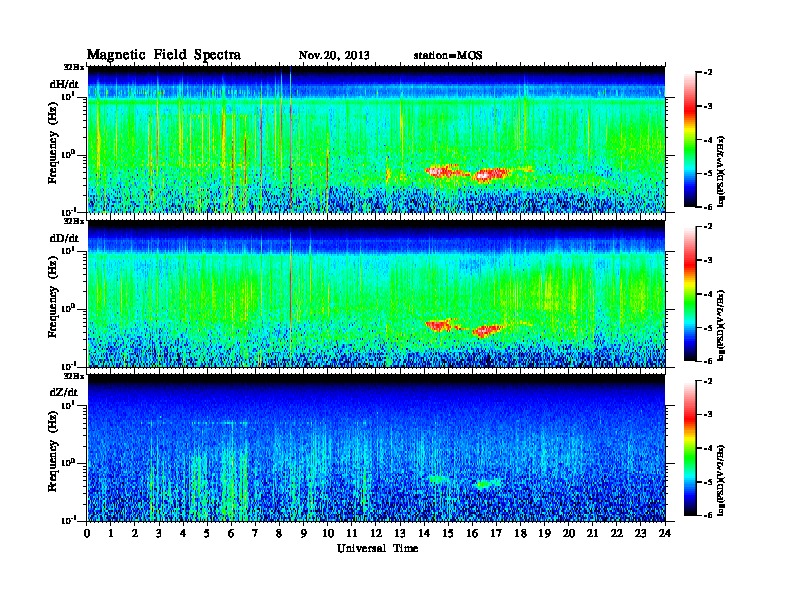Click the "Universal Time" axis title

(x=377, y=548)
